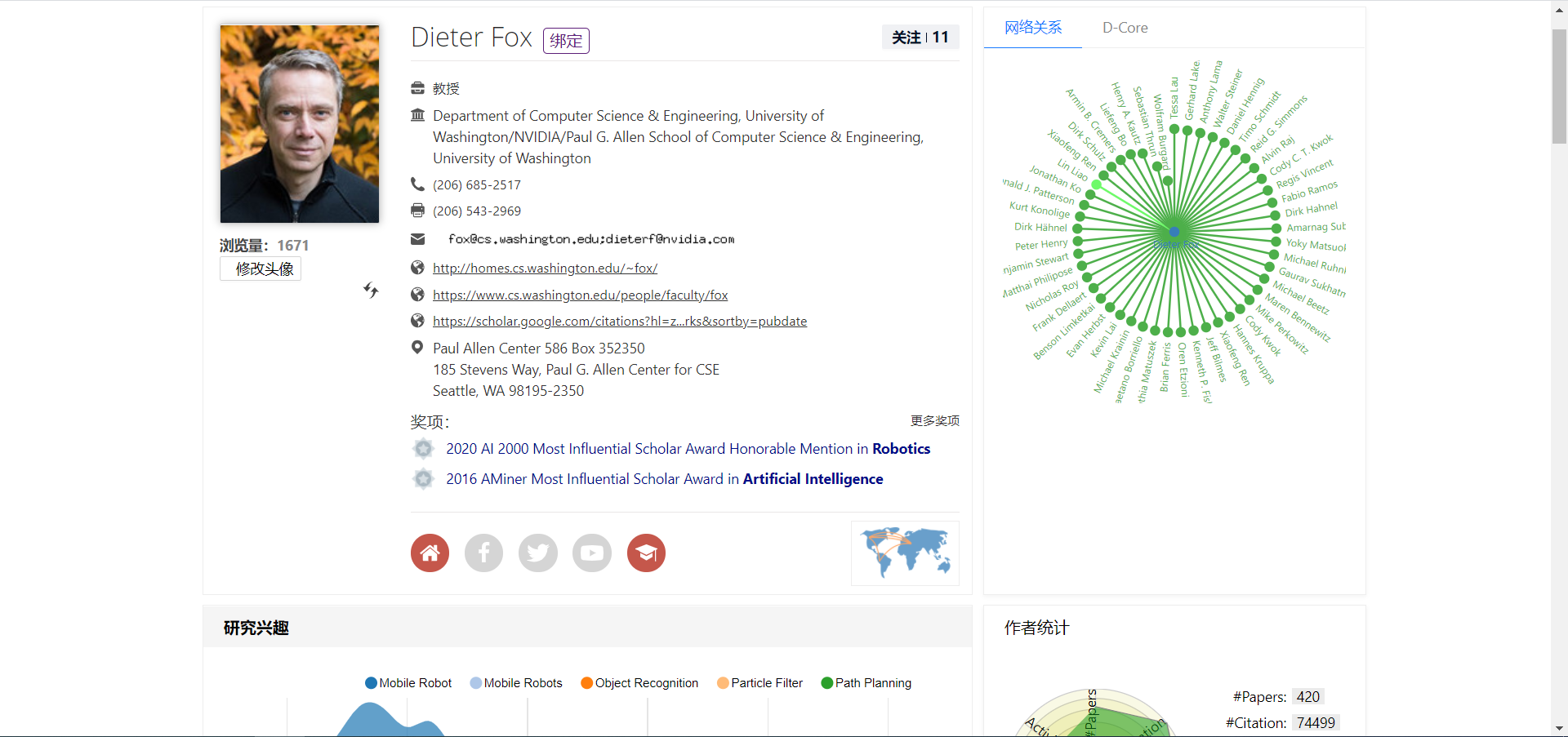
Task: Open http://homes.cs.washington.edu/~fox/ link
Action: 545,268
